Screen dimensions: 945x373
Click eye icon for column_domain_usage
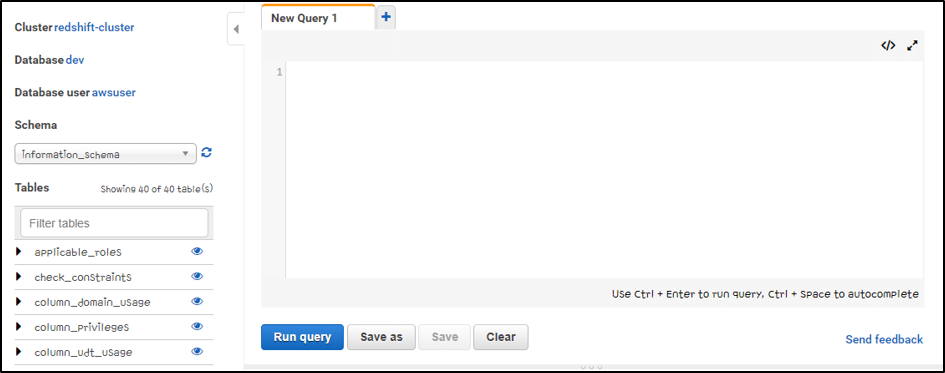[x=197, y=301]
